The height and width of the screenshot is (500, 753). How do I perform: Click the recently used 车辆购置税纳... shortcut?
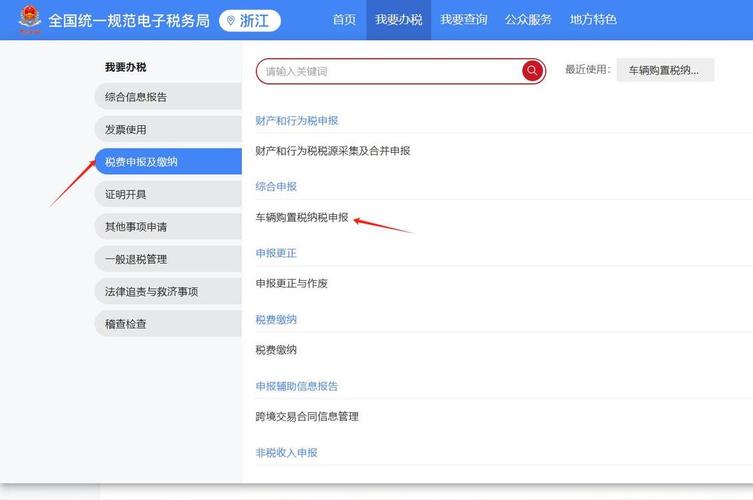(x=665, y=70)
